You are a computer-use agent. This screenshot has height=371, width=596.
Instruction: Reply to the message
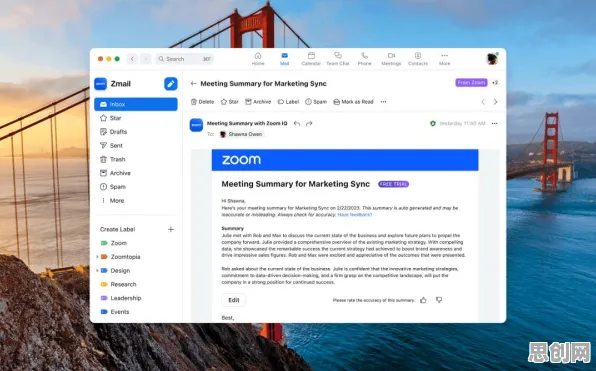coord(297,124)
